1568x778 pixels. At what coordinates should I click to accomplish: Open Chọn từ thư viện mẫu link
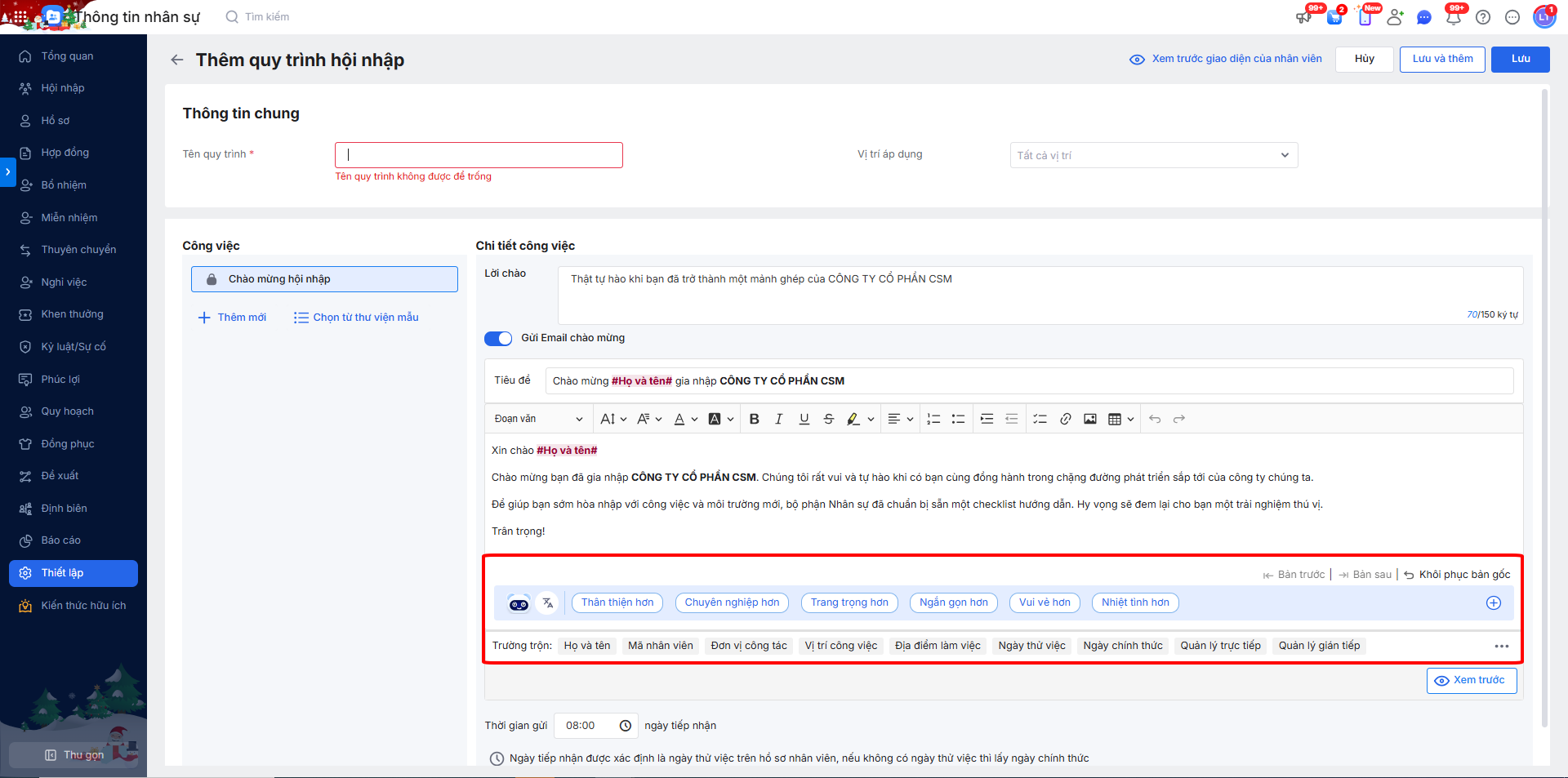click(x=356, y=318)
